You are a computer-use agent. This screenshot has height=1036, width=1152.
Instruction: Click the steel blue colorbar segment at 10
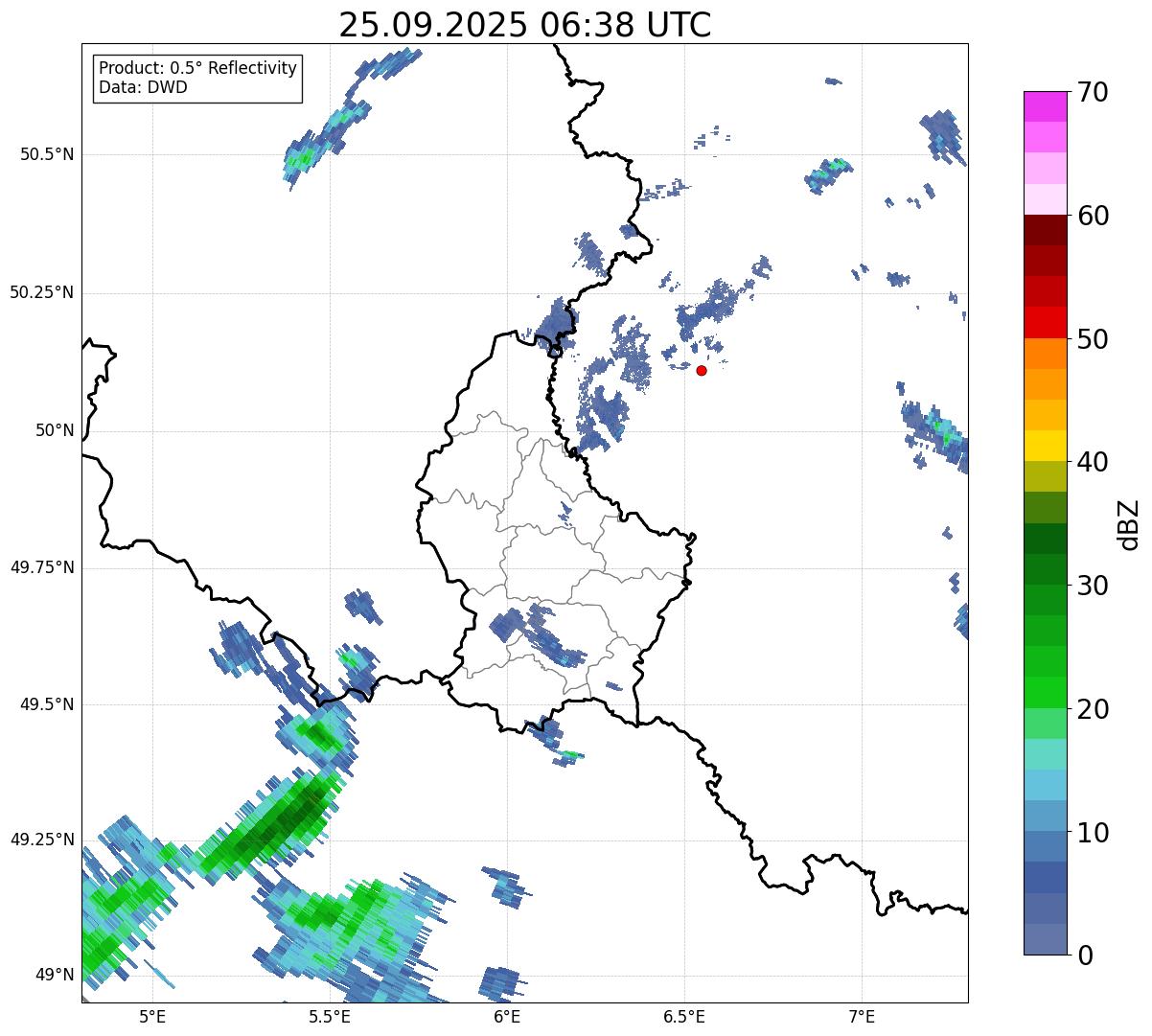(x=1046, y=847)
